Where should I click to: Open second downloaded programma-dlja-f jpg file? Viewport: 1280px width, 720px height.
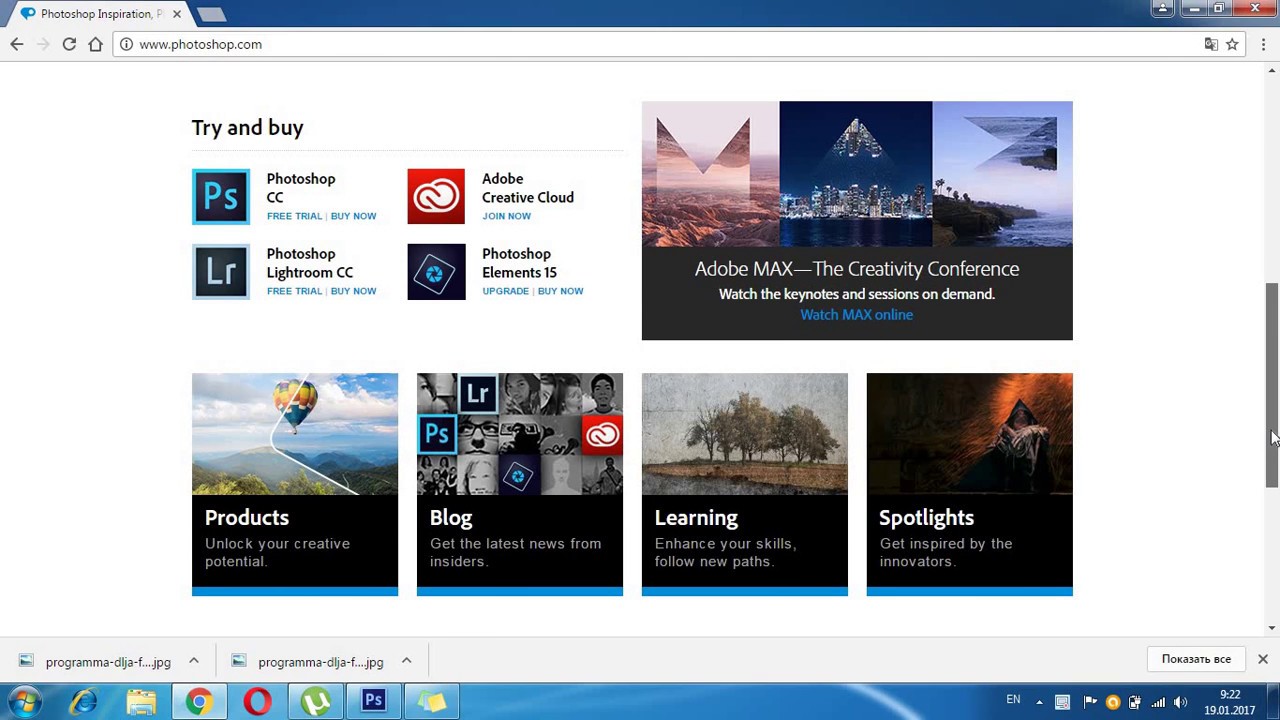tap(309, 661)
